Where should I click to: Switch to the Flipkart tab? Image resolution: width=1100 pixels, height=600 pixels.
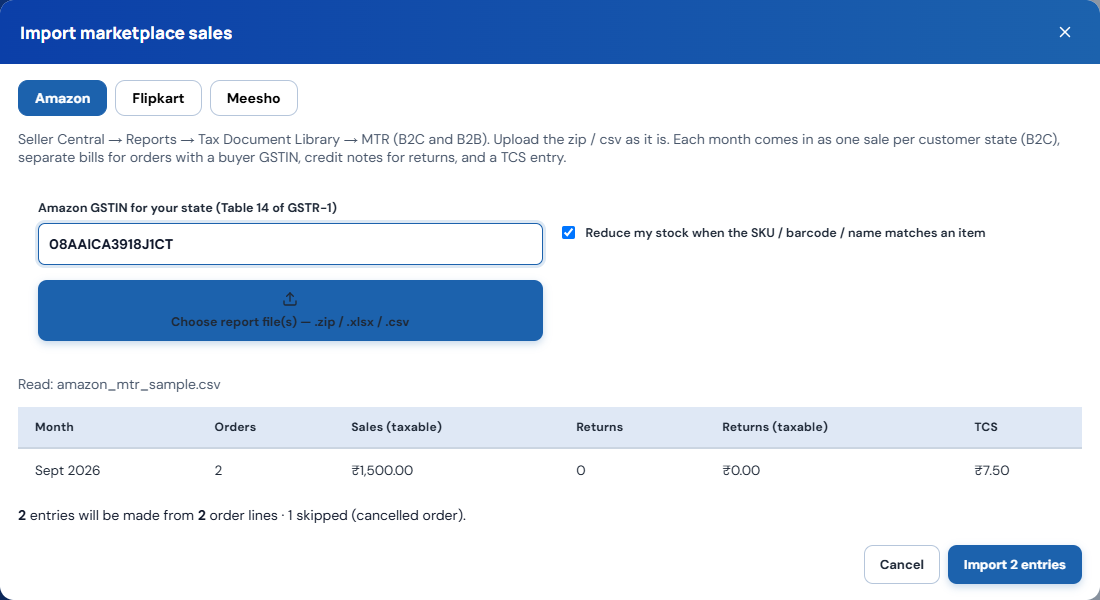tap(158, 98)
